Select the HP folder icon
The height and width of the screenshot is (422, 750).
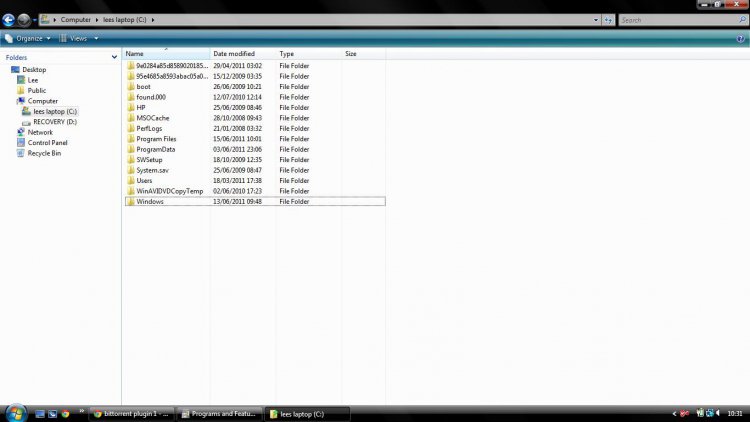(x=131, y=108)
